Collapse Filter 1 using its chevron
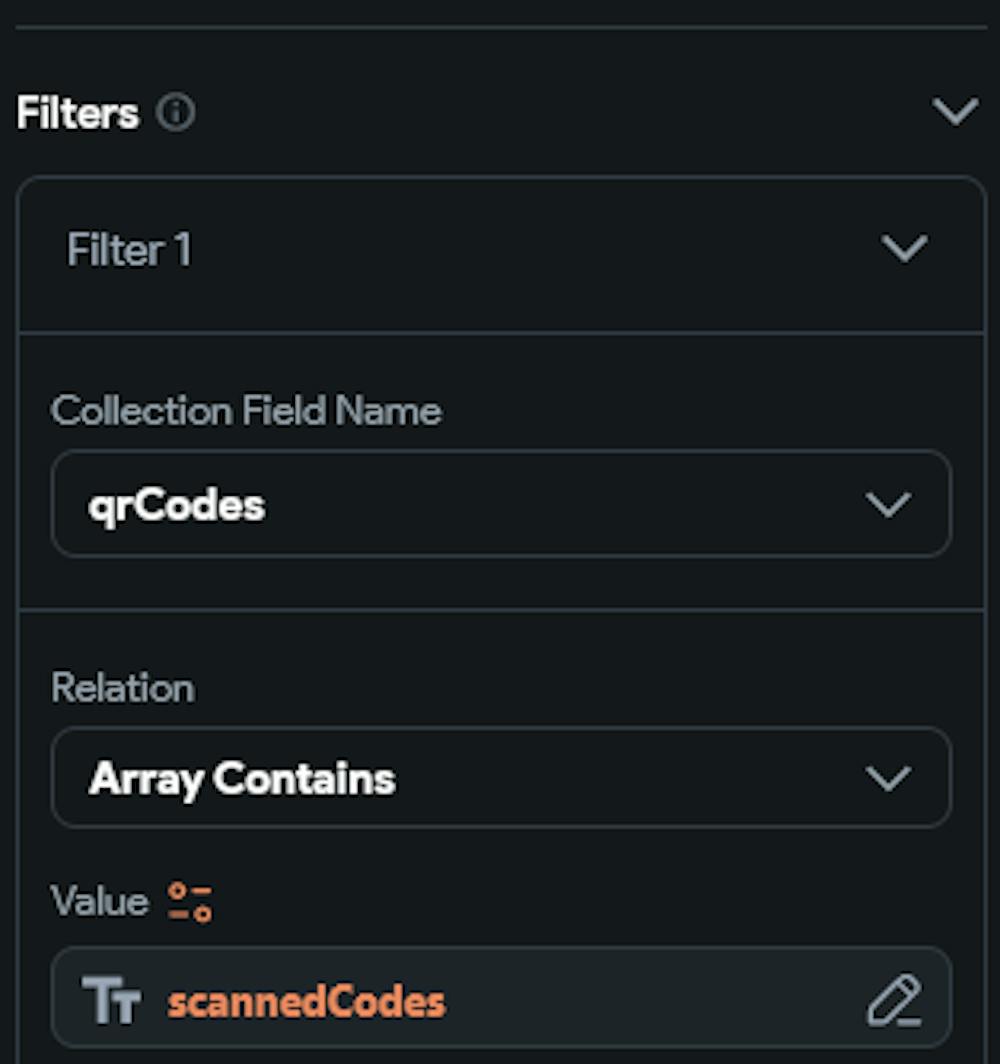Screen dimensions: 1000x1064 (x=905, y=248)
